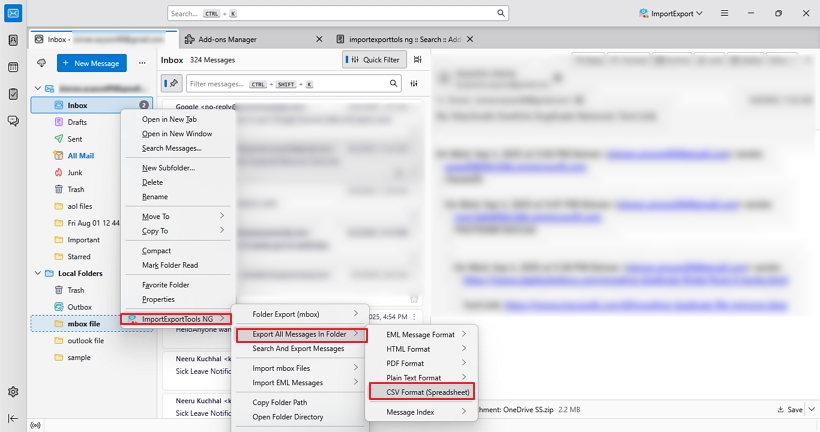Select the Inbox folder
Screen dimensions: 820x432
[x=92, y=105]
